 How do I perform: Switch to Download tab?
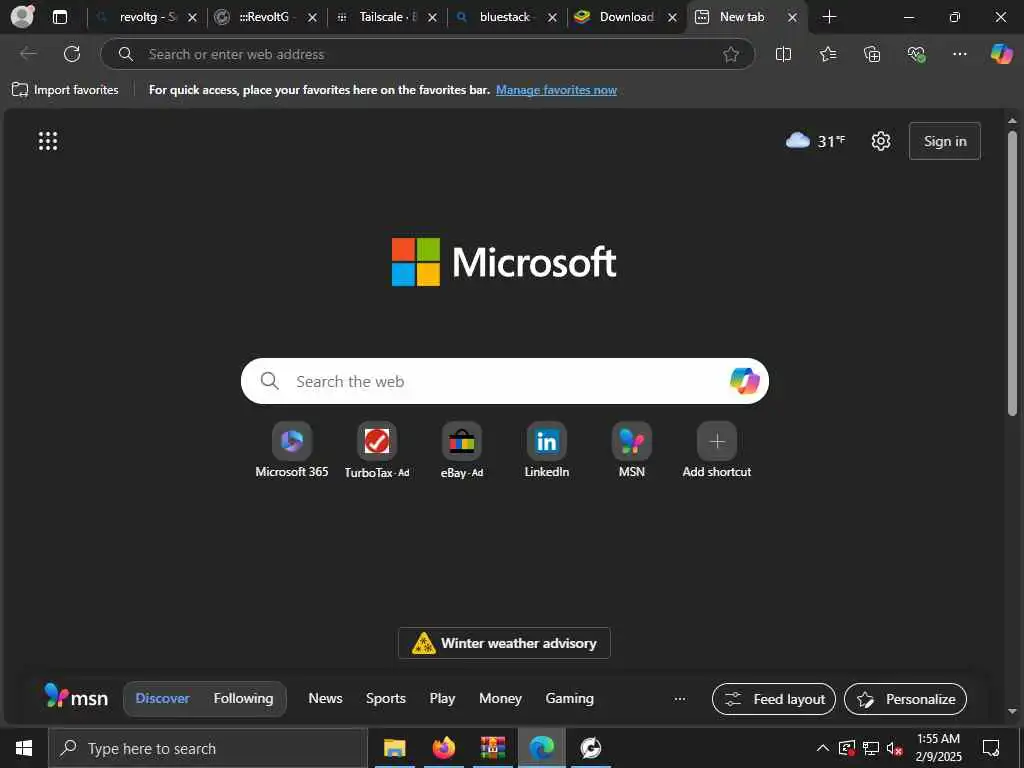coord(626,17)
